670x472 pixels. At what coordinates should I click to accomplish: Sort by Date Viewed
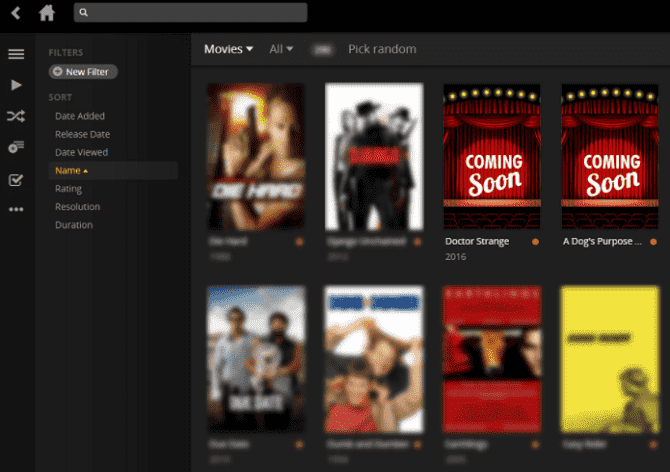[82, 152]
